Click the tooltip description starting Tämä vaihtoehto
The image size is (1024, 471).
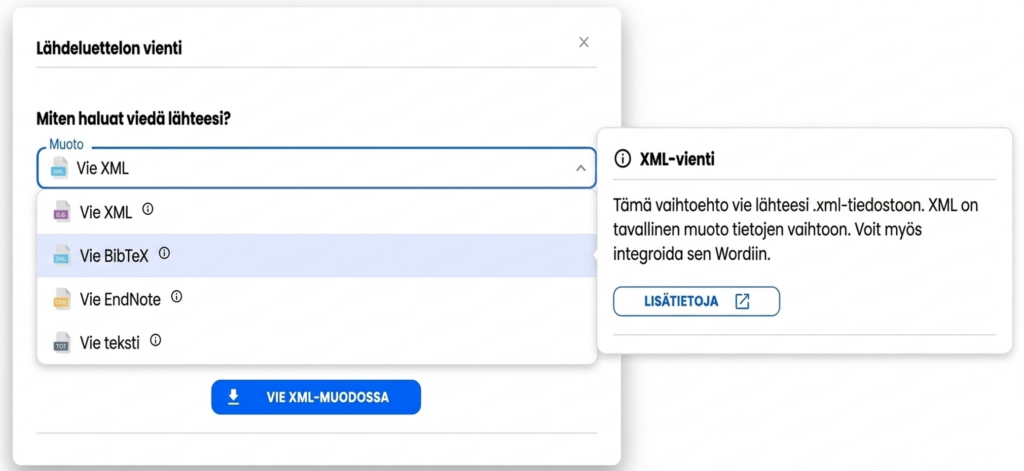[795, 230]
